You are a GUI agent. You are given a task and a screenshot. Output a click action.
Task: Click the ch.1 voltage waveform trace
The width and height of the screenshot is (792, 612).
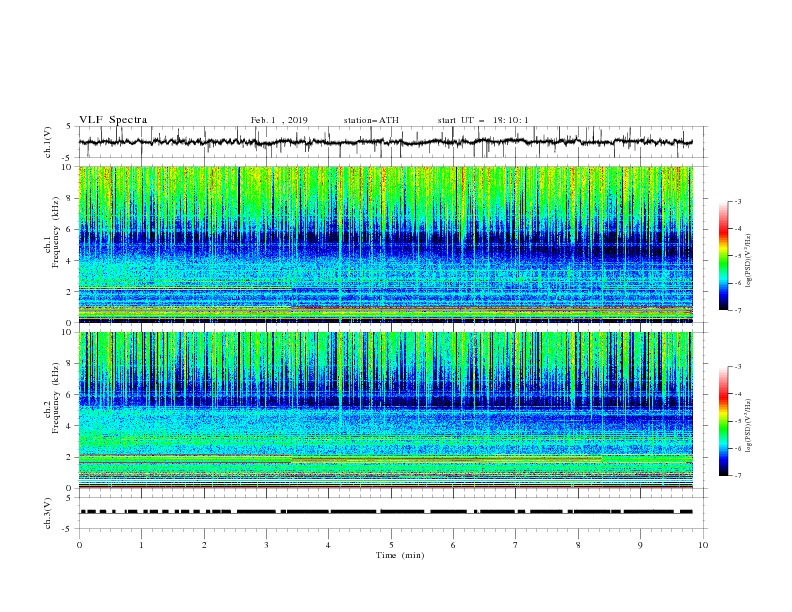click(385, 142)
